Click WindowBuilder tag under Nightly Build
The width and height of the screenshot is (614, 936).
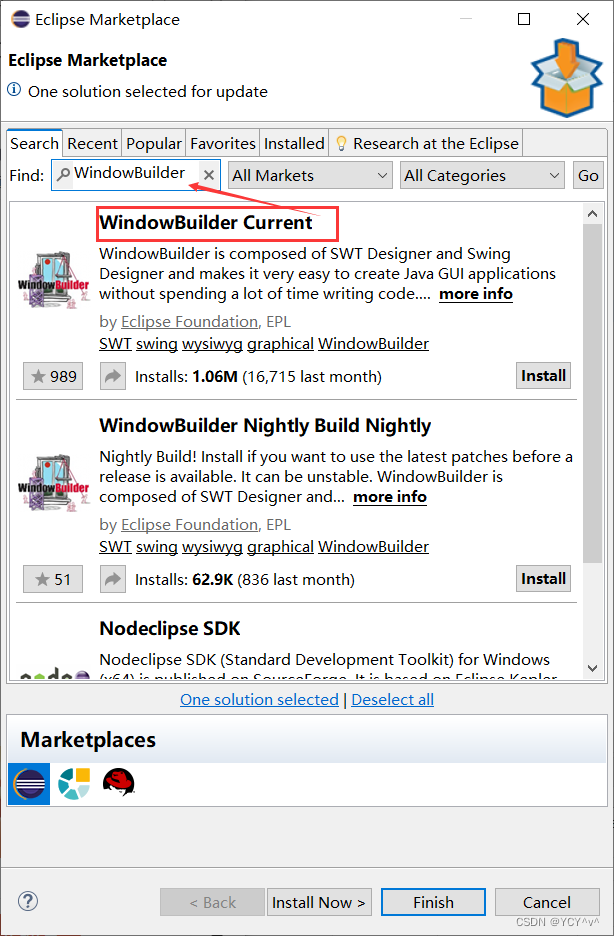tap(374, 547)
